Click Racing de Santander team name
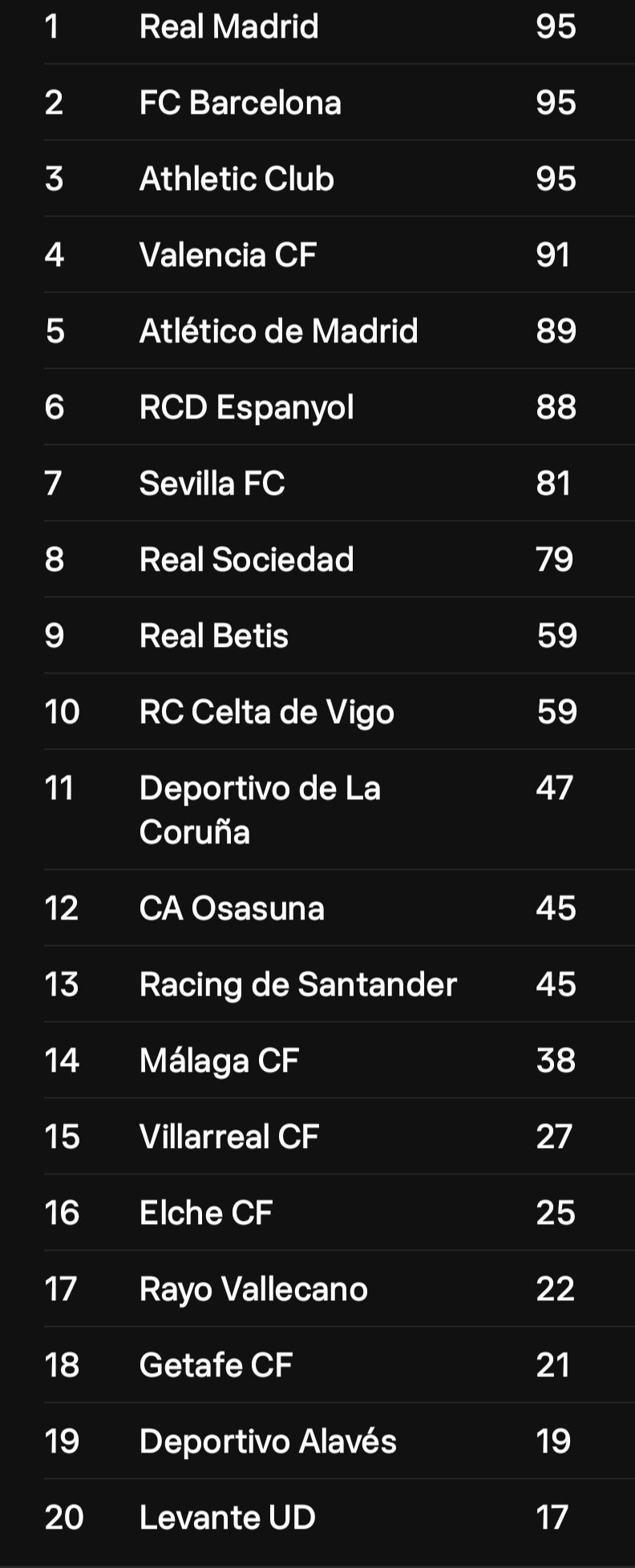This screenshot has width=635, height=1568. 297,984
